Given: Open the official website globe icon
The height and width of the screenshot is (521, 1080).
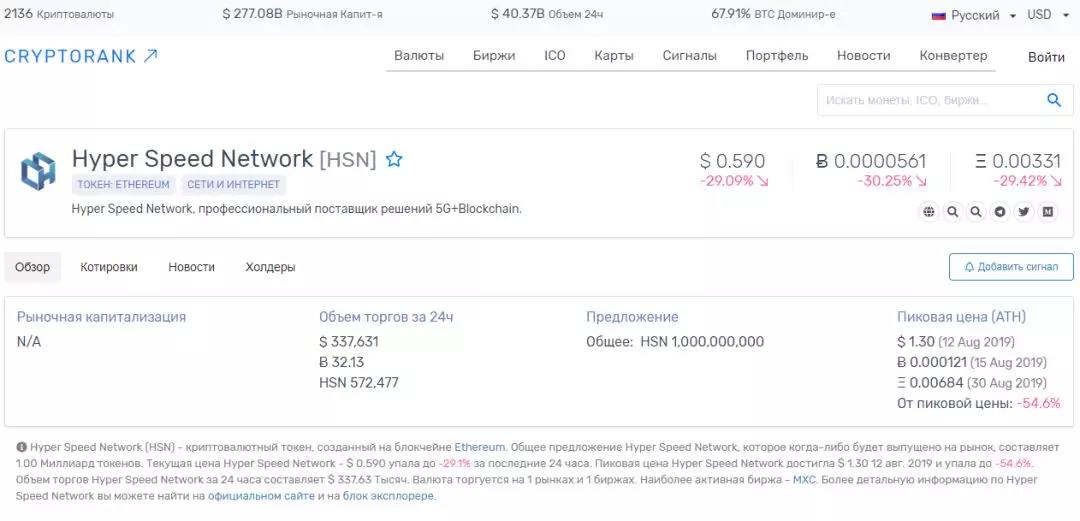Looking at the screenshot, I should [929, 212].
